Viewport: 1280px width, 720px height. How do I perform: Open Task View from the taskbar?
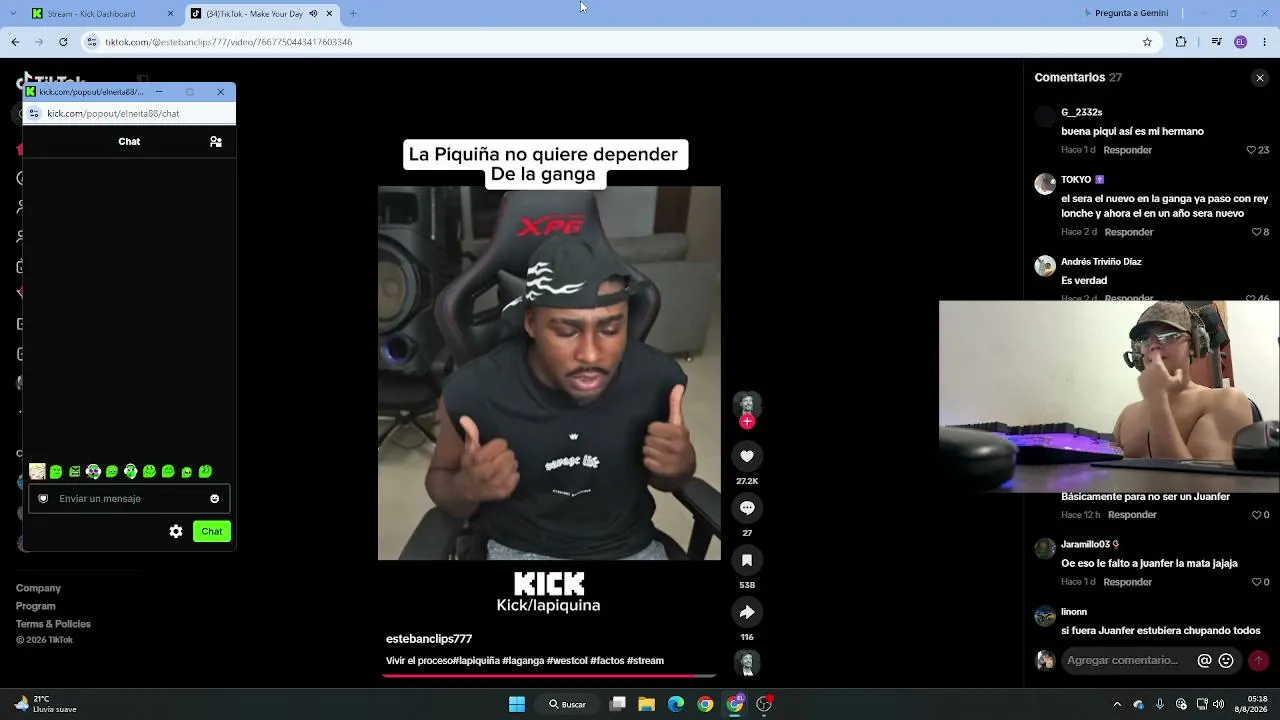click(x=618, y=704)
